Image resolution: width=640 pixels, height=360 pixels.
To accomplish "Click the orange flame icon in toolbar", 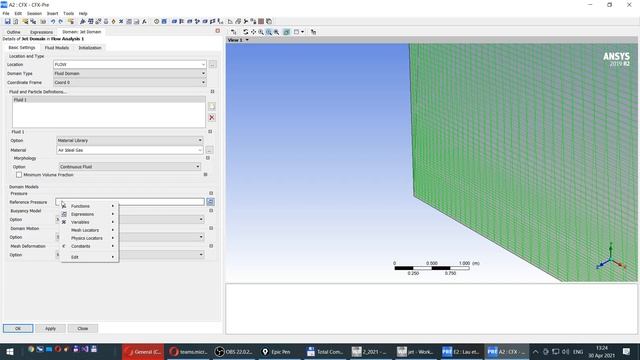I will coord(113,21).
